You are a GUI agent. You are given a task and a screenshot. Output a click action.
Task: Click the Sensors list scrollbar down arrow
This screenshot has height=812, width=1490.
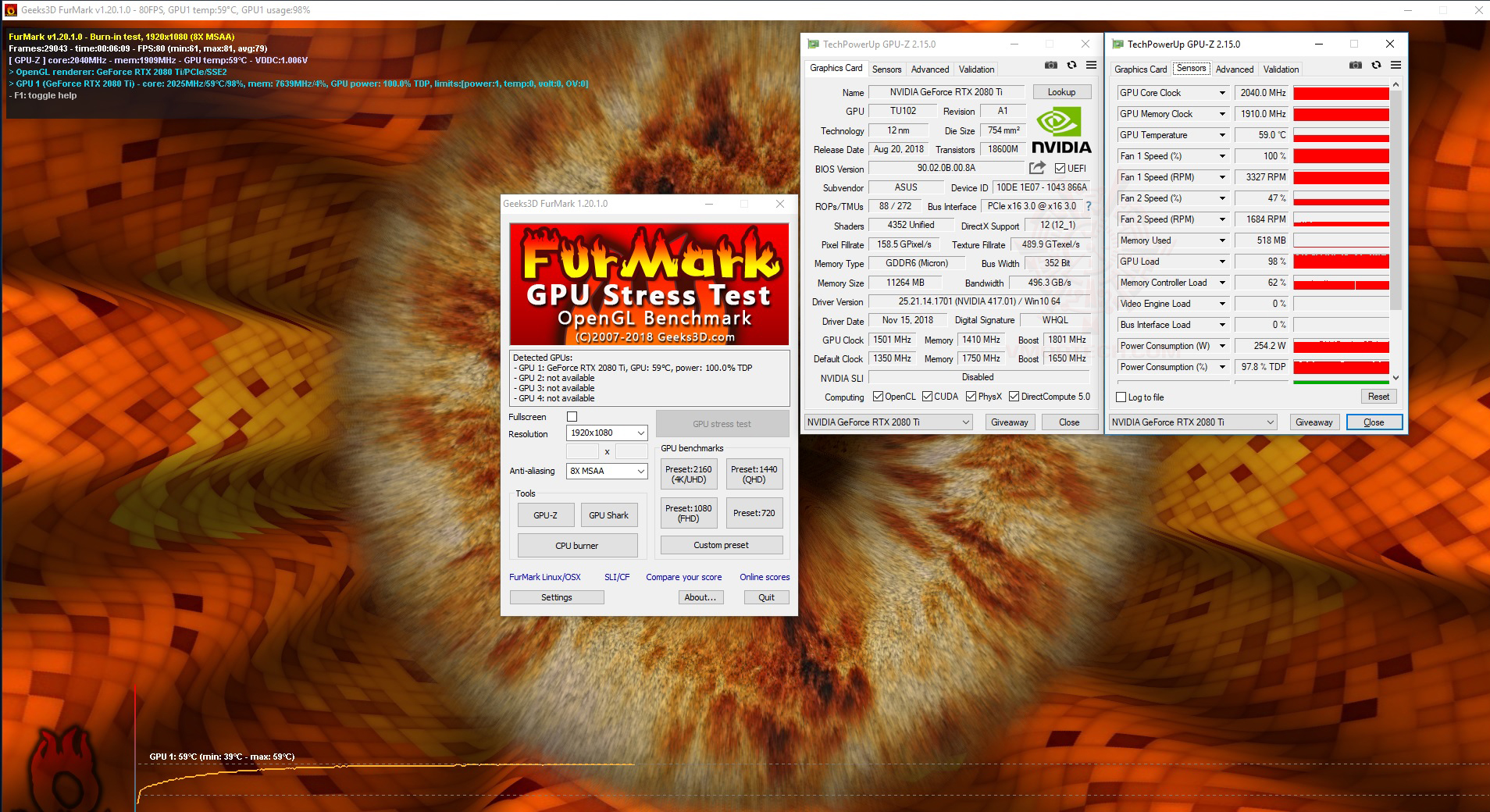[1396, 378]
